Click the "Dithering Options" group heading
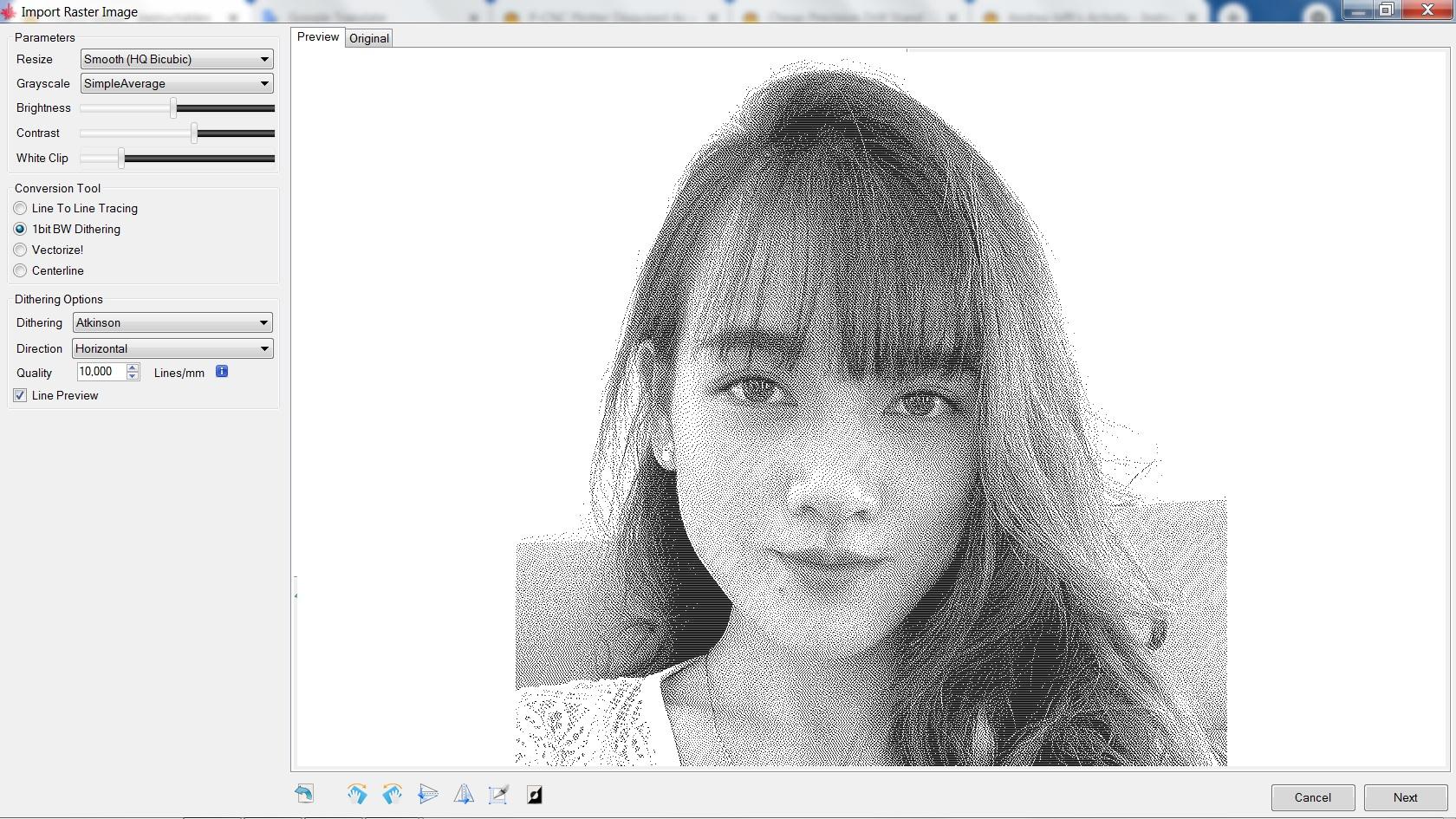 (x=59, y=299)
